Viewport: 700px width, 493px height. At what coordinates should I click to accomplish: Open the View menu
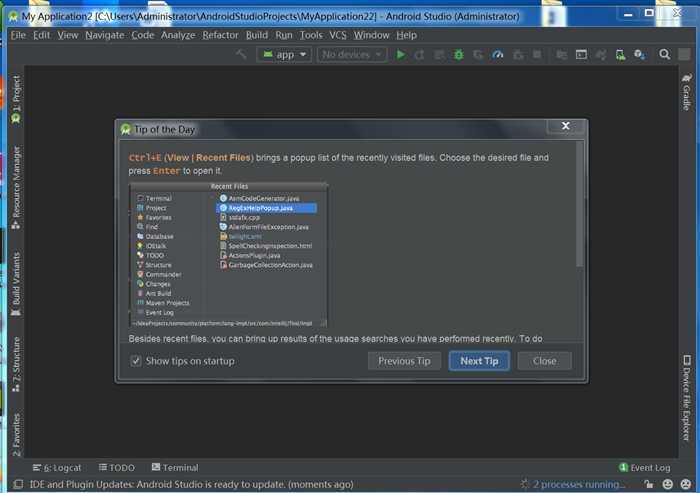[x=68, y=35]
